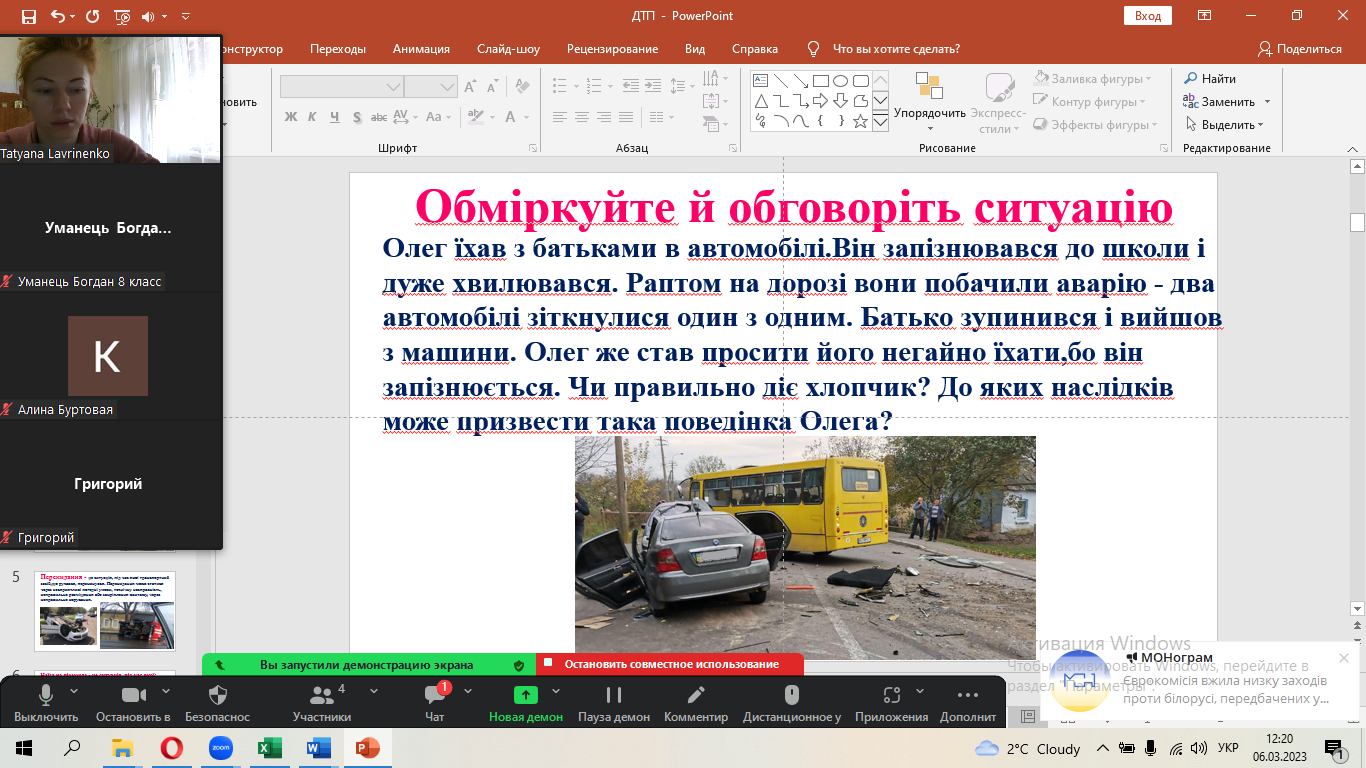
Task: Open the Справка ribbon tab
Action: [x=755, y=49]
